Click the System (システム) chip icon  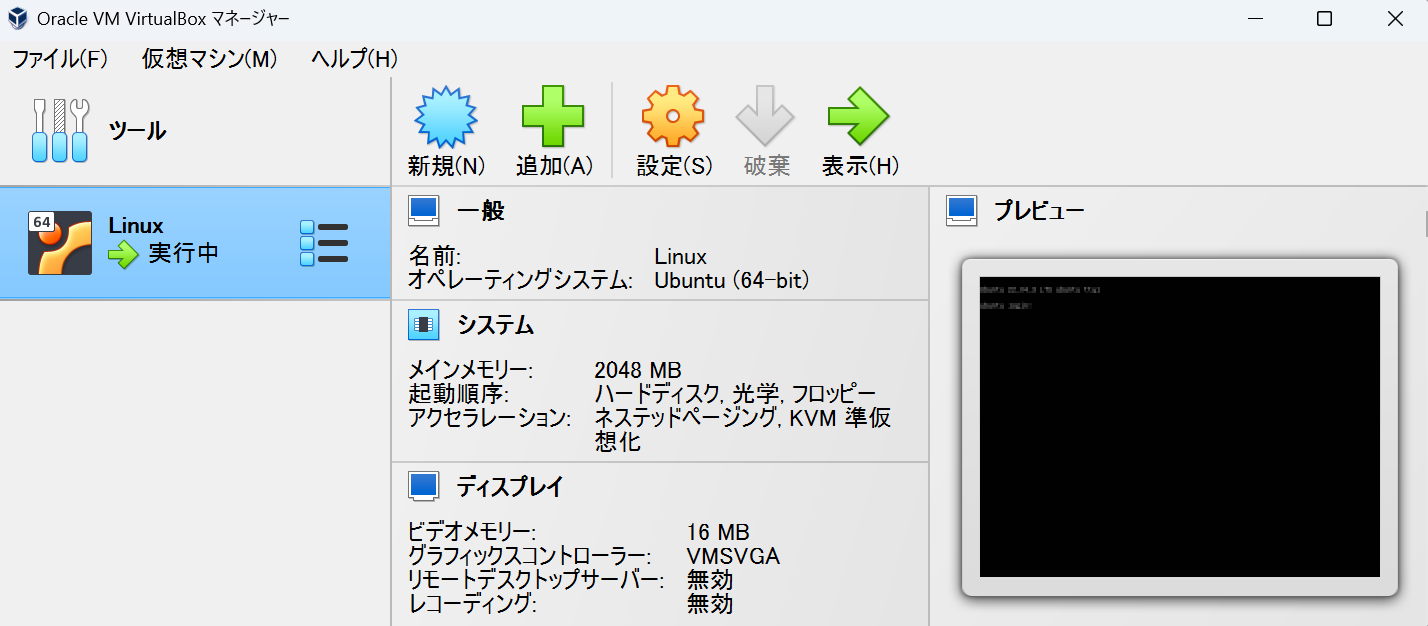pyautogui.click(x=424, y=325)
